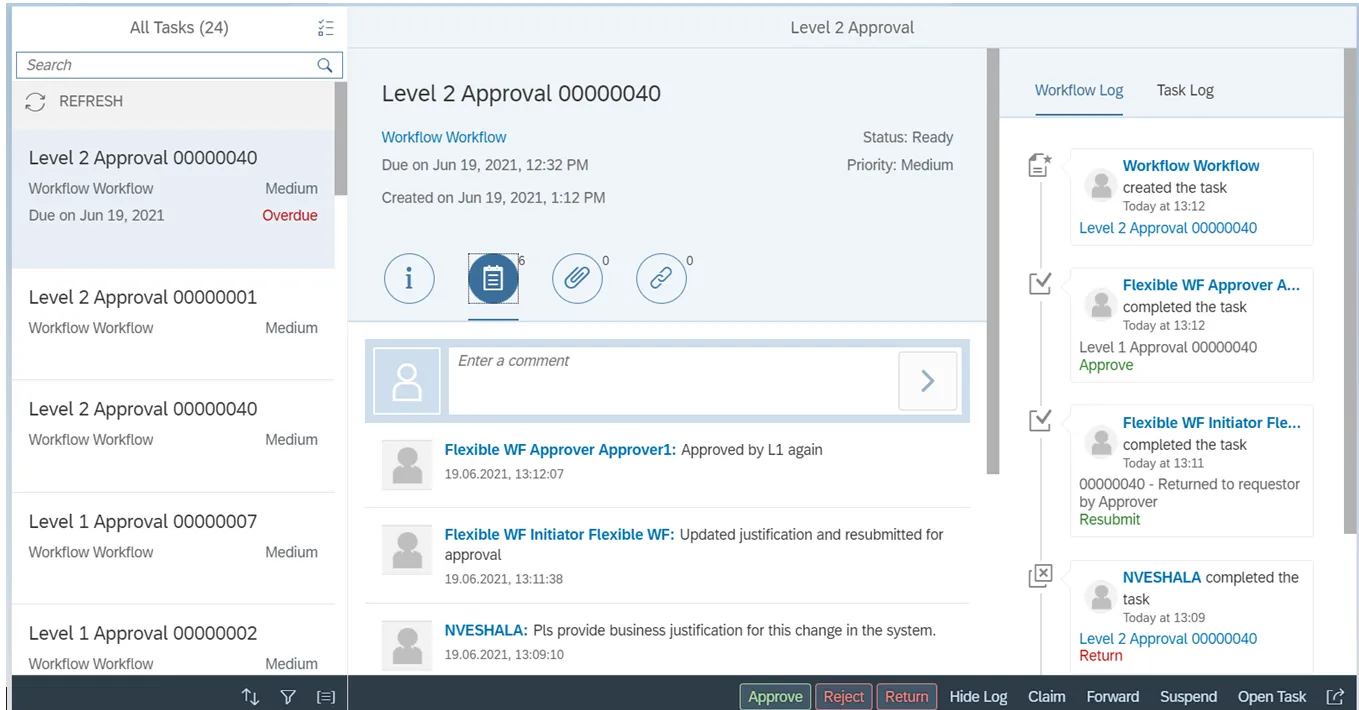Click into the Enter a comment field
The image size is (1359, 710).
(670, 380)
